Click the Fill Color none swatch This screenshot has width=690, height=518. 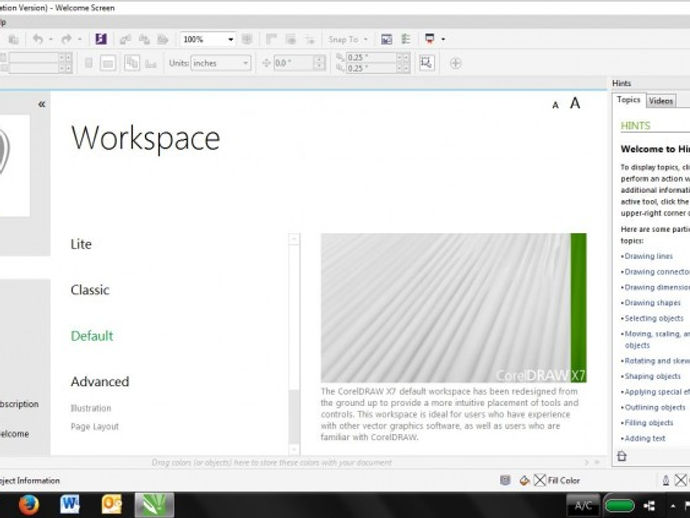pos(540,480)
